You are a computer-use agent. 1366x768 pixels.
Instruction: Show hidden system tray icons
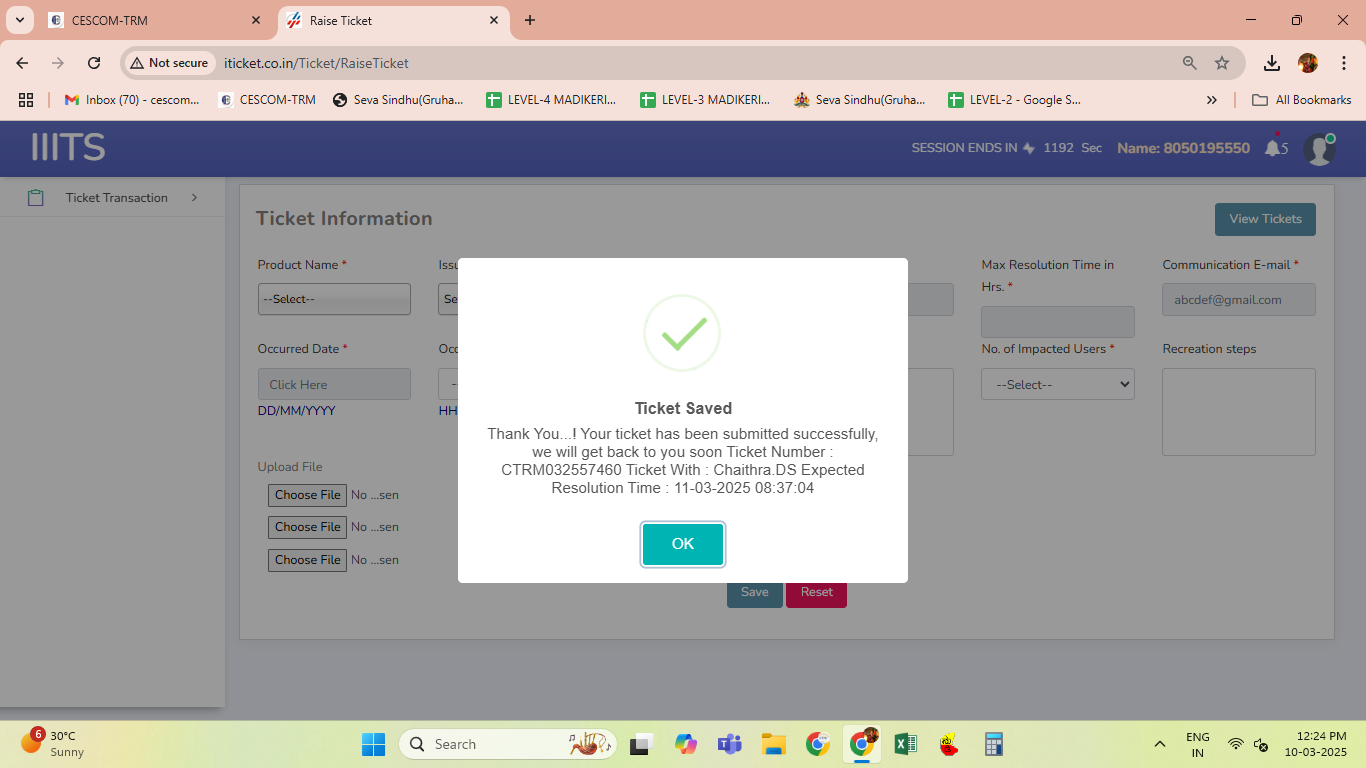point(1160,744)
